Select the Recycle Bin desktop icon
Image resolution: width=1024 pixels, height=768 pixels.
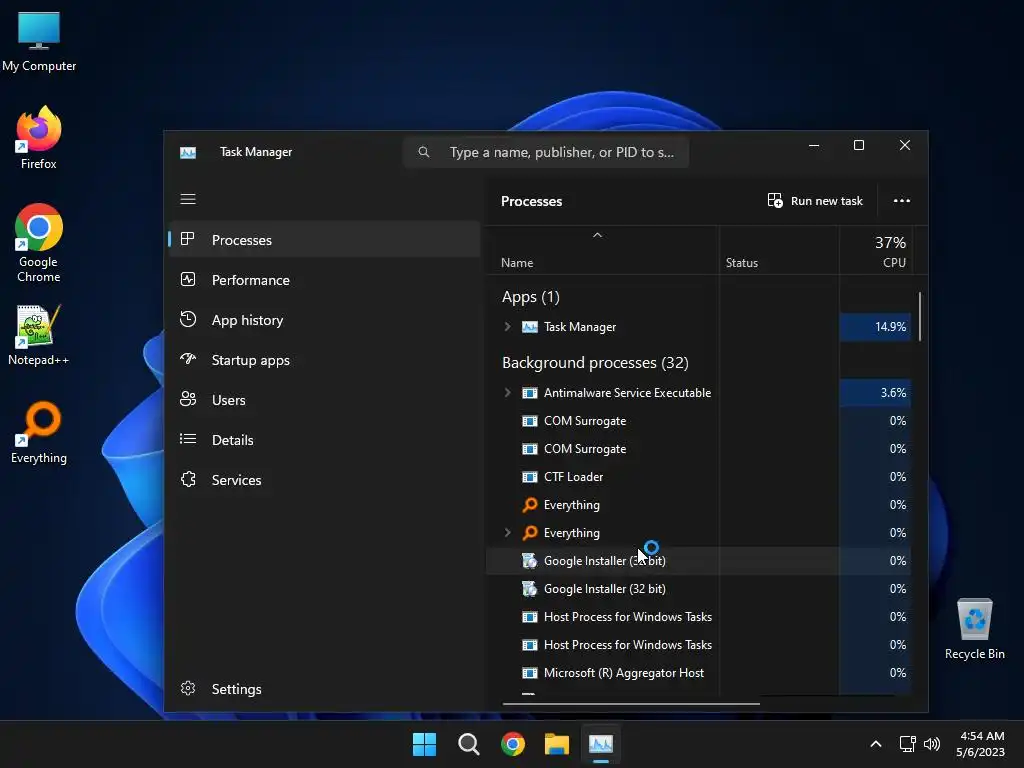pyautogui.click(x=974, y=628)
